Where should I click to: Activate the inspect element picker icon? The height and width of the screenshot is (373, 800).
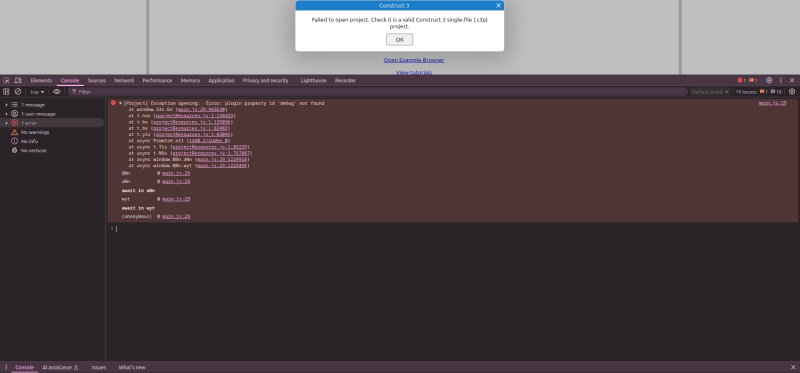[6, 81]
